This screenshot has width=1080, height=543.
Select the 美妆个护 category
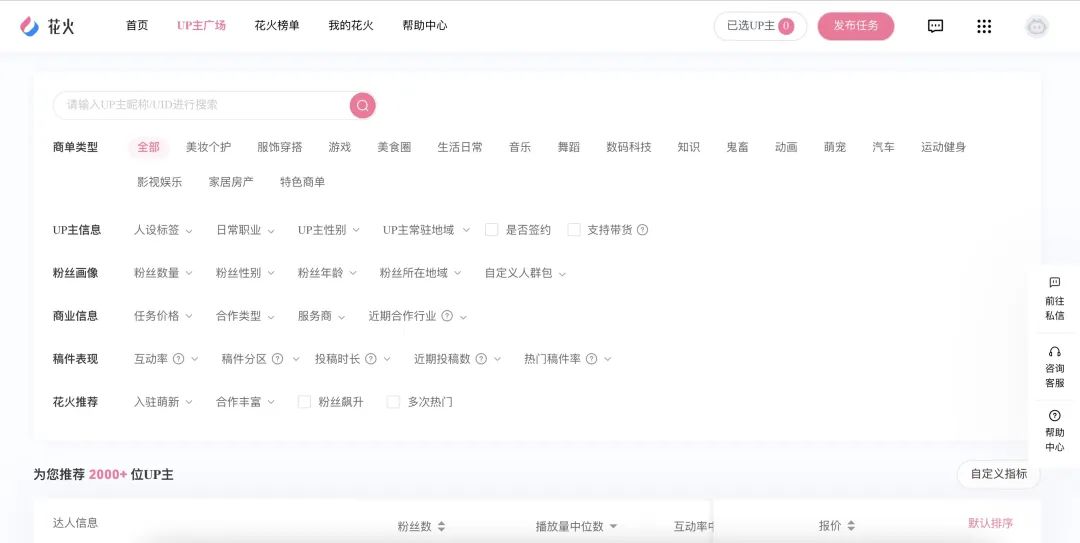[x=209, y=147]
